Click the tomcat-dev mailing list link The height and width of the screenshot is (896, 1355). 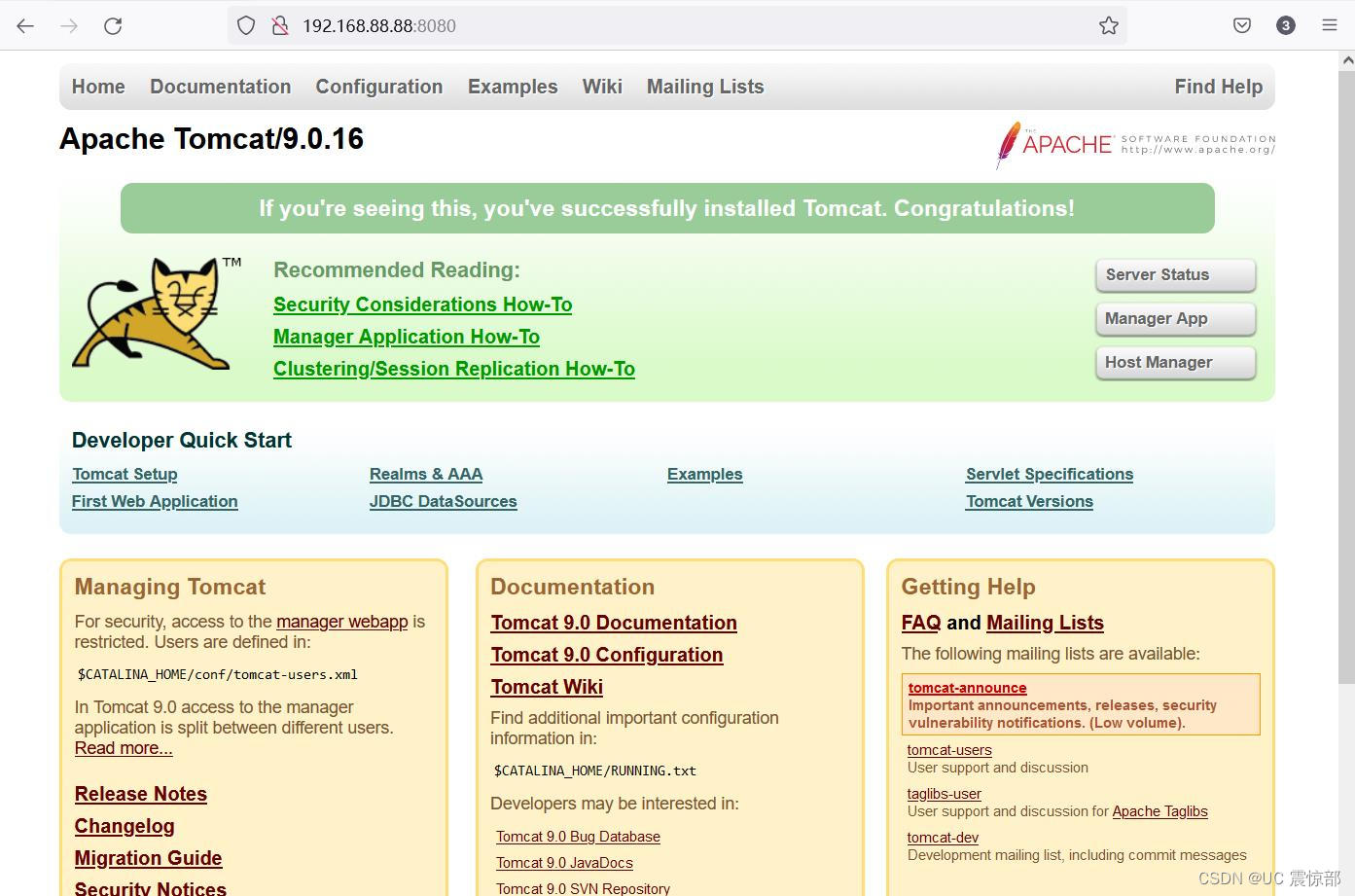tap(943, 838)
